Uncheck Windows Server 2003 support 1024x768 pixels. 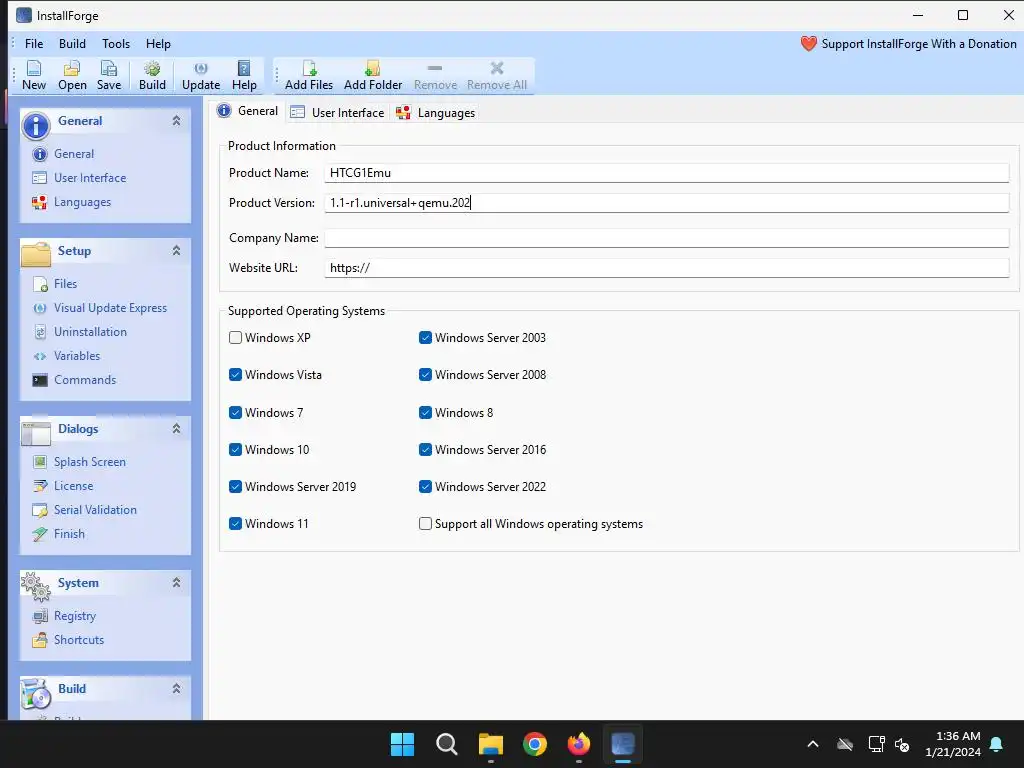(x=425, y=338)
